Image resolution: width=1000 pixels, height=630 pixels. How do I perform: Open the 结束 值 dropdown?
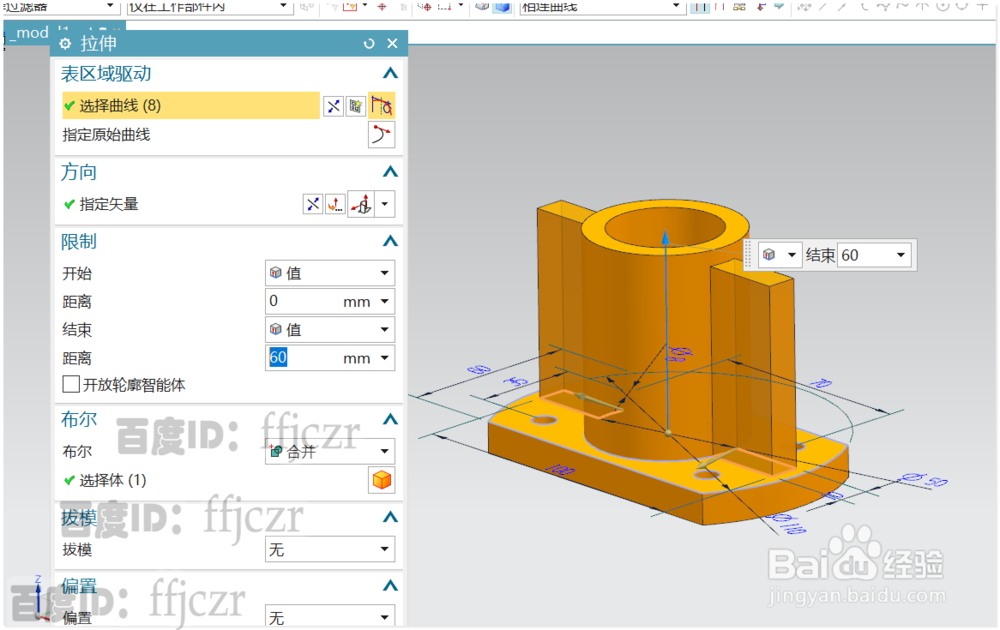[x=330, y=330]
